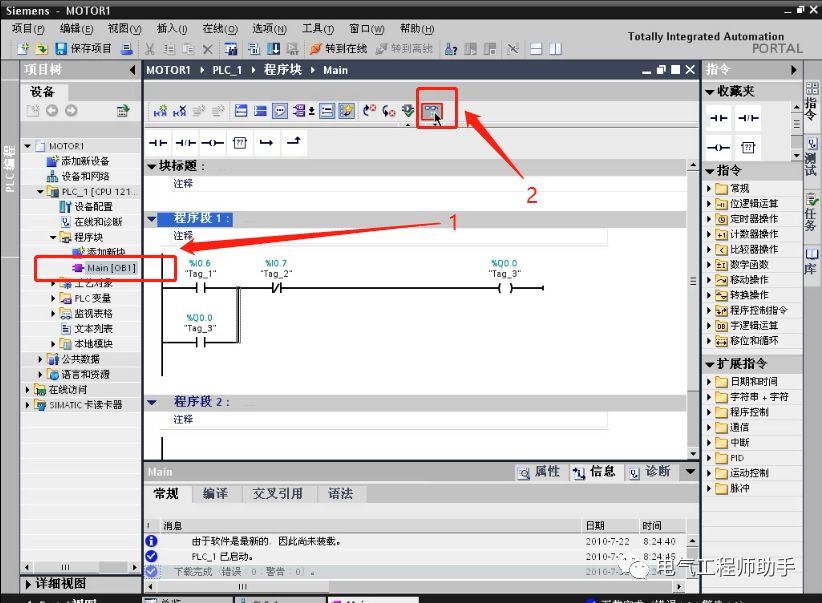
Task: Open the 属性 properties tab
Action: (x=539, y=472)
